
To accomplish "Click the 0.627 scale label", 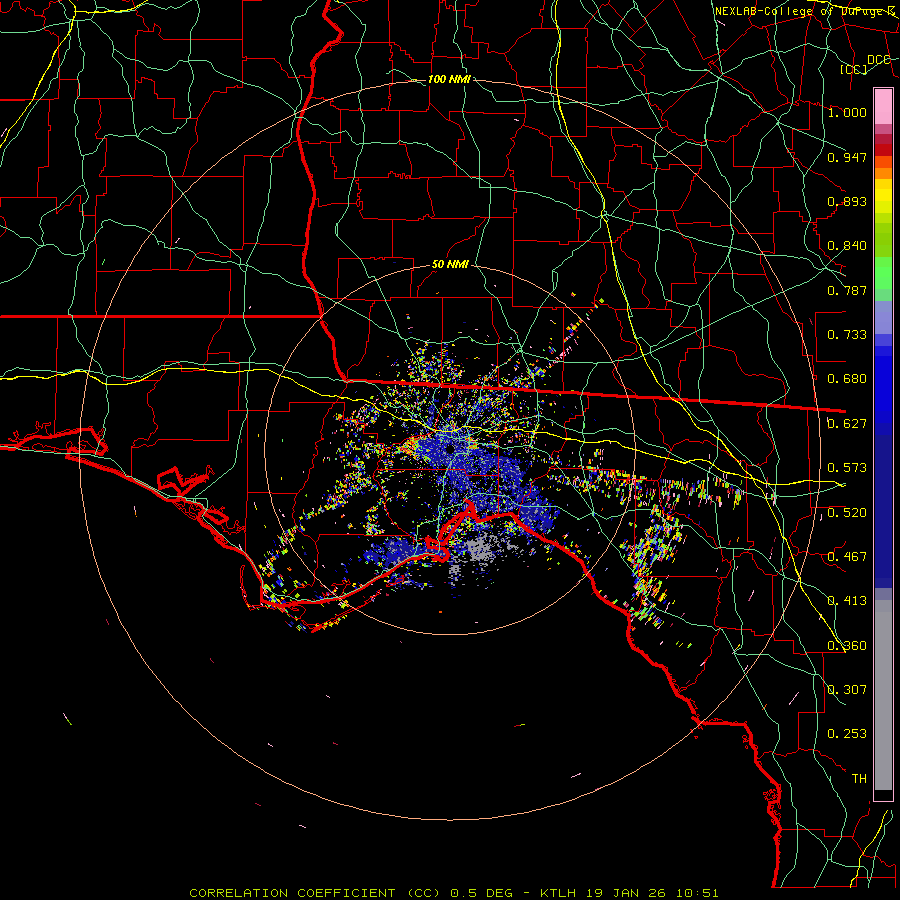I will click(847, 424).
